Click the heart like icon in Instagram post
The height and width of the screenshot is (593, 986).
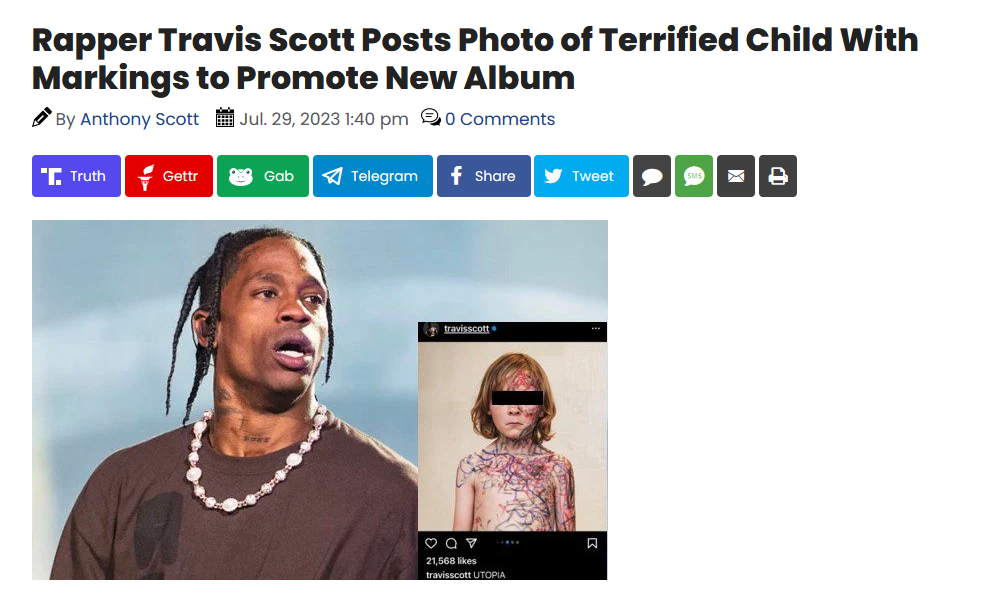coord(431,543)
